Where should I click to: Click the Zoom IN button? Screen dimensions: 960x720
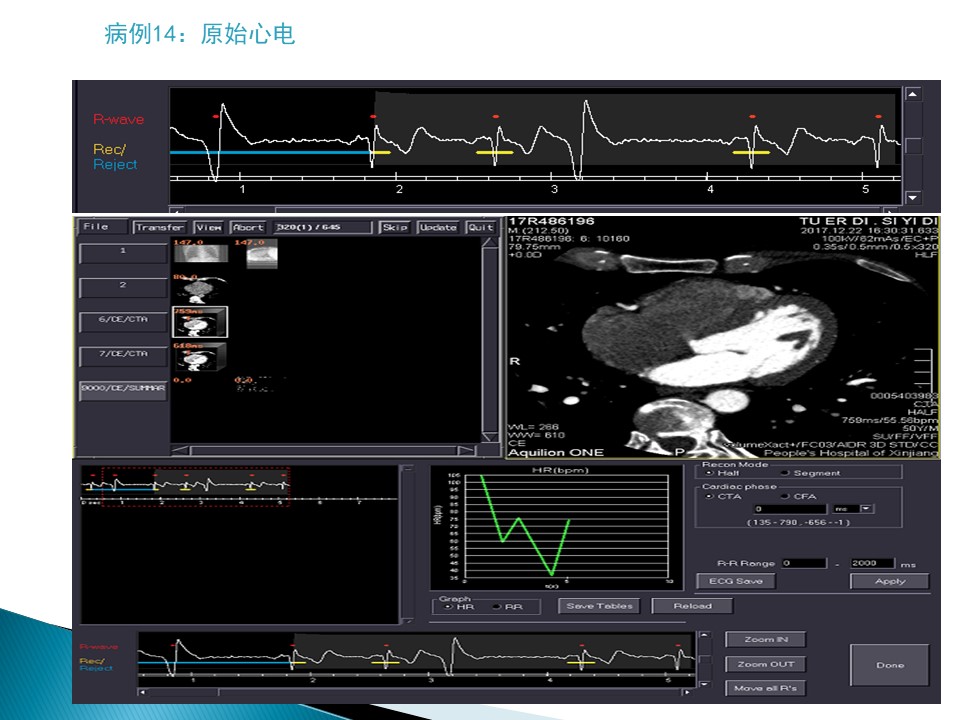[x=764, y=640]
